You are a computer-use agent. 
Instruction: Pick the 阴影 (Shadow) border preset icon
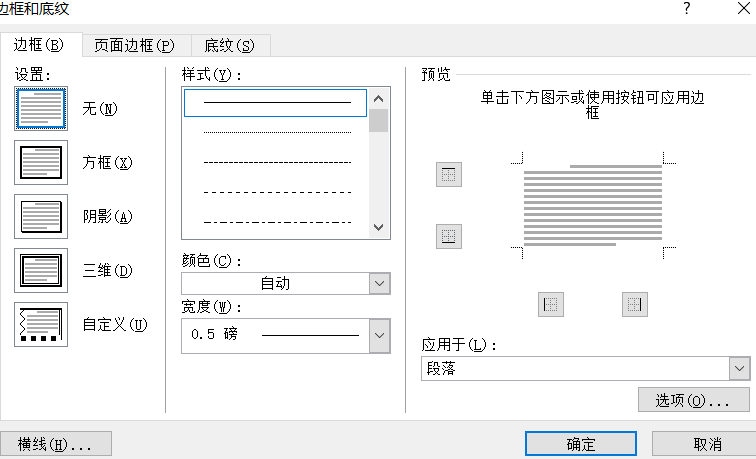pos(41,216)
